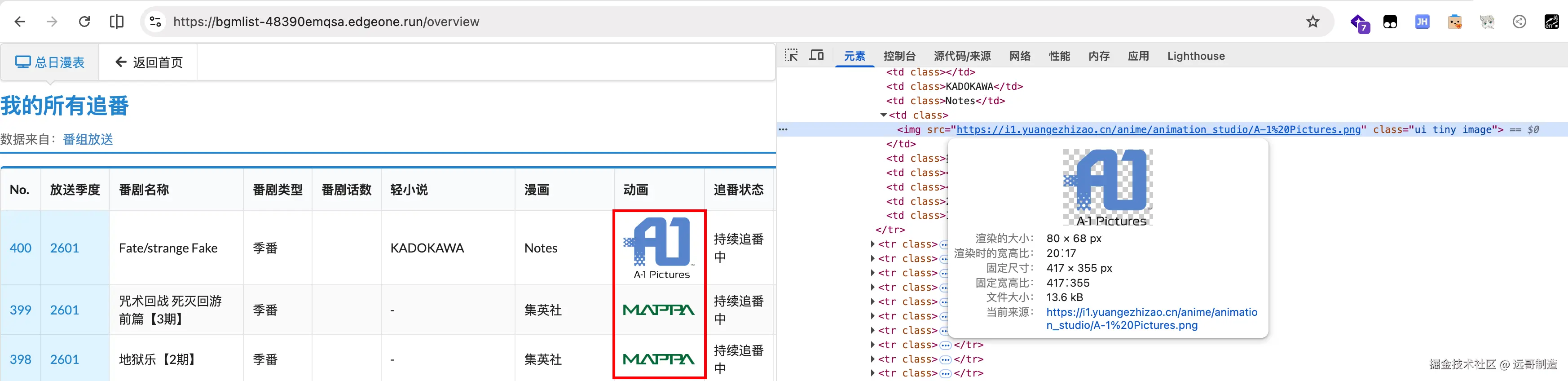Open the Tampermonkey extension icon
1568x381 pixels.
1390,22
